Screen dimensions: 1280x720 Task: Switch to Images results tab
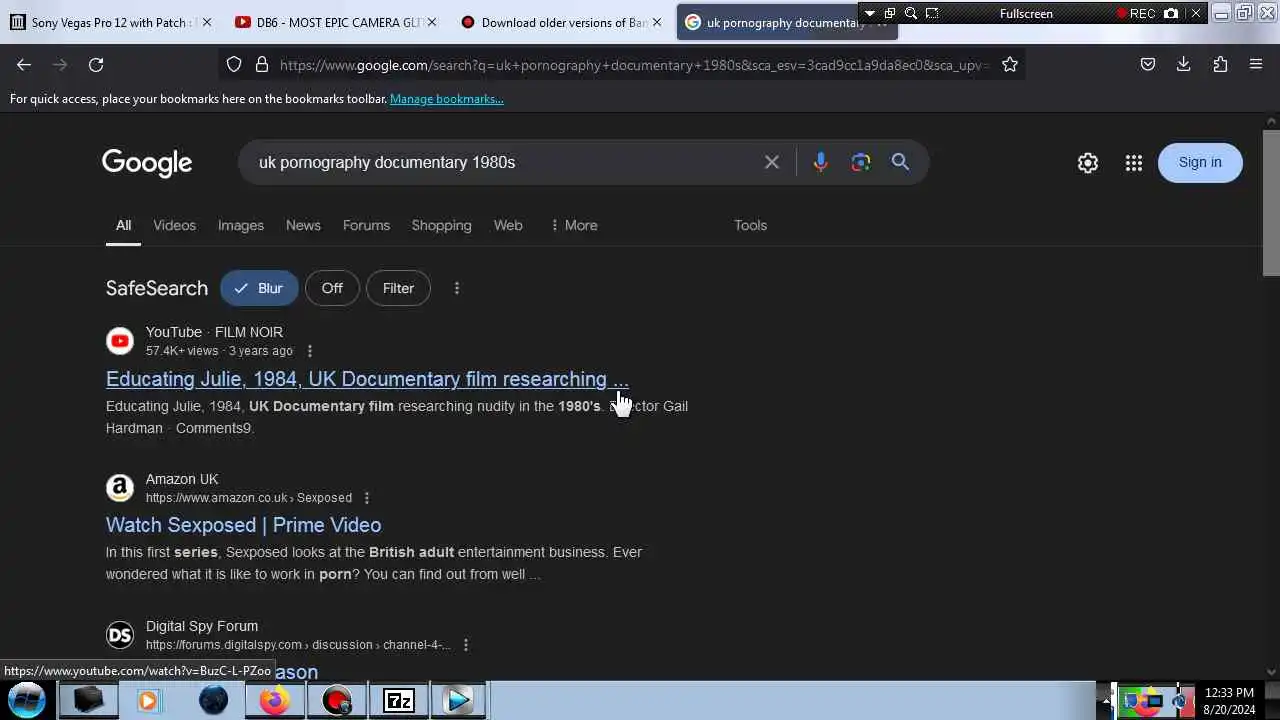coord(241,225)
